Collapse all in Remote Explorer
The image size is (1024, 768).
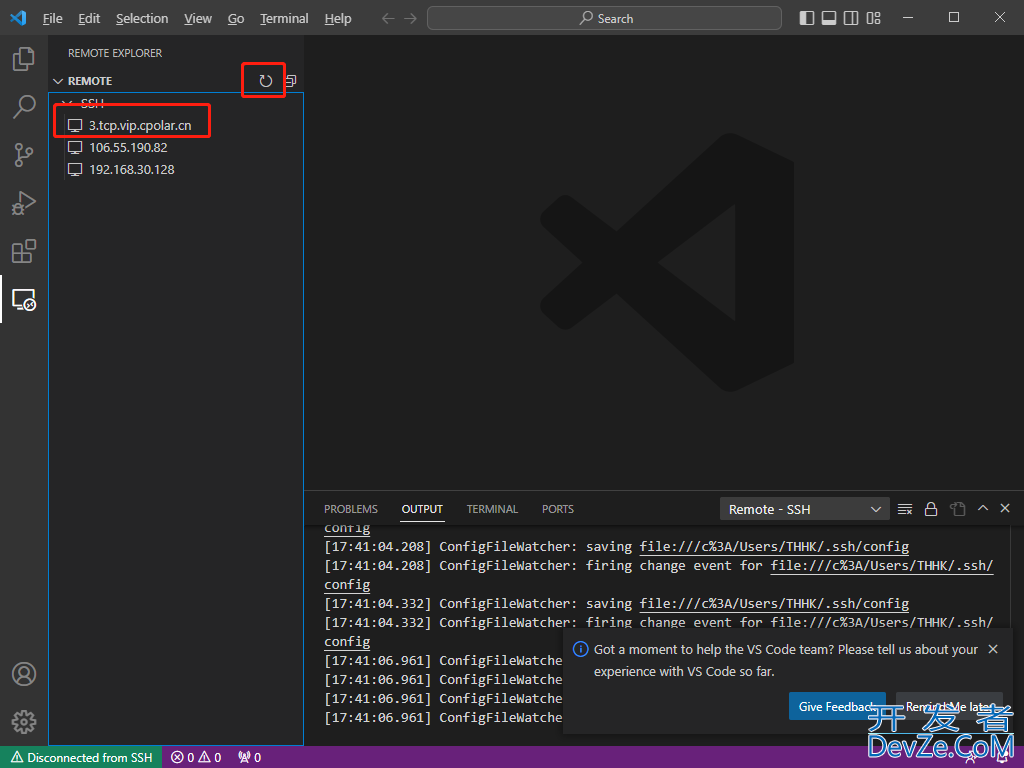(x=291, y=81)
